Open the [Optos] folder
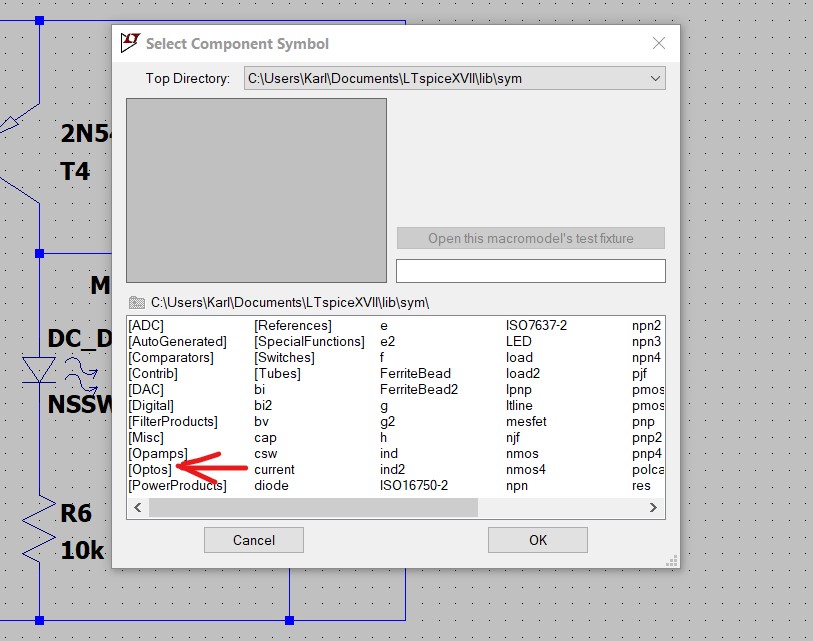The image size is (813, 641). point(150,470)
